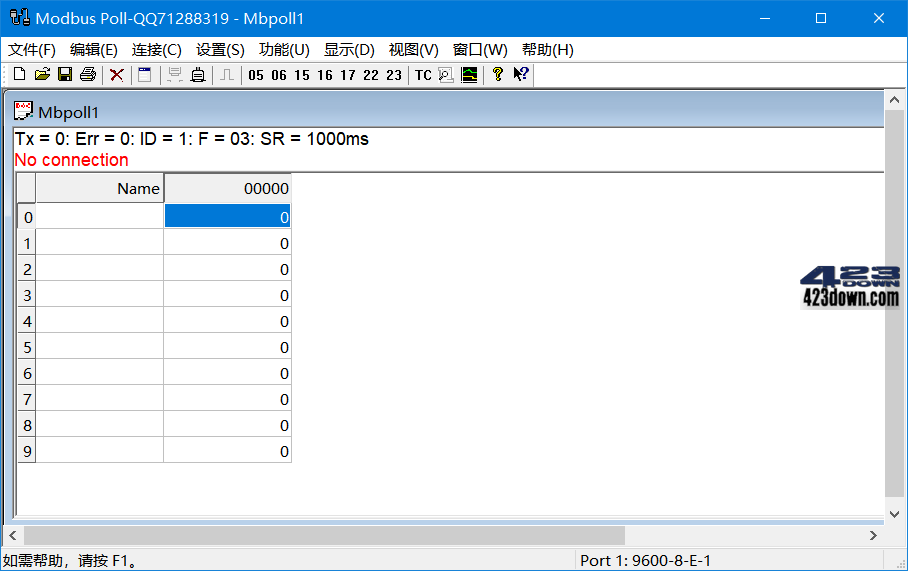
Task: Click the horizontal scrollbar left arrow
Action: coord(13,536)
